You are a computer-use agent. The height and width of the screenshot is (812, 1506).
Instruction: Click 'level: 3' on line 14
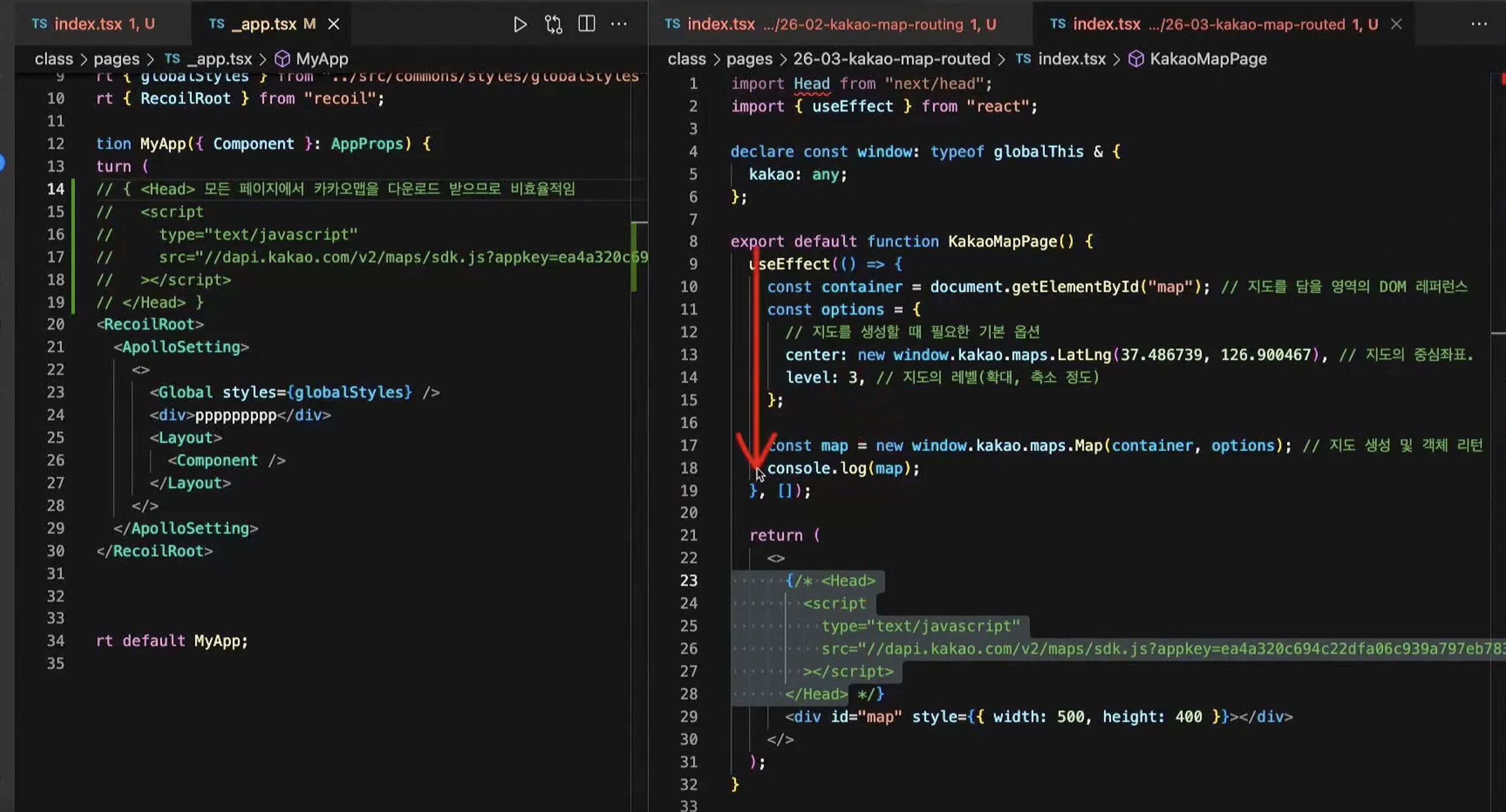[821, 377]
